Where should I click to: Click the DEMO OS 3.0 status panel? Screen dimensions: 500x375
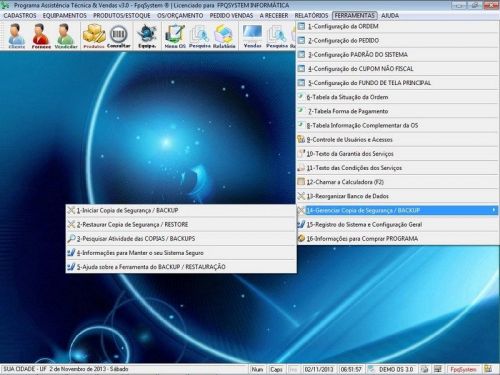pyautogui.click(x=396, y=369)
